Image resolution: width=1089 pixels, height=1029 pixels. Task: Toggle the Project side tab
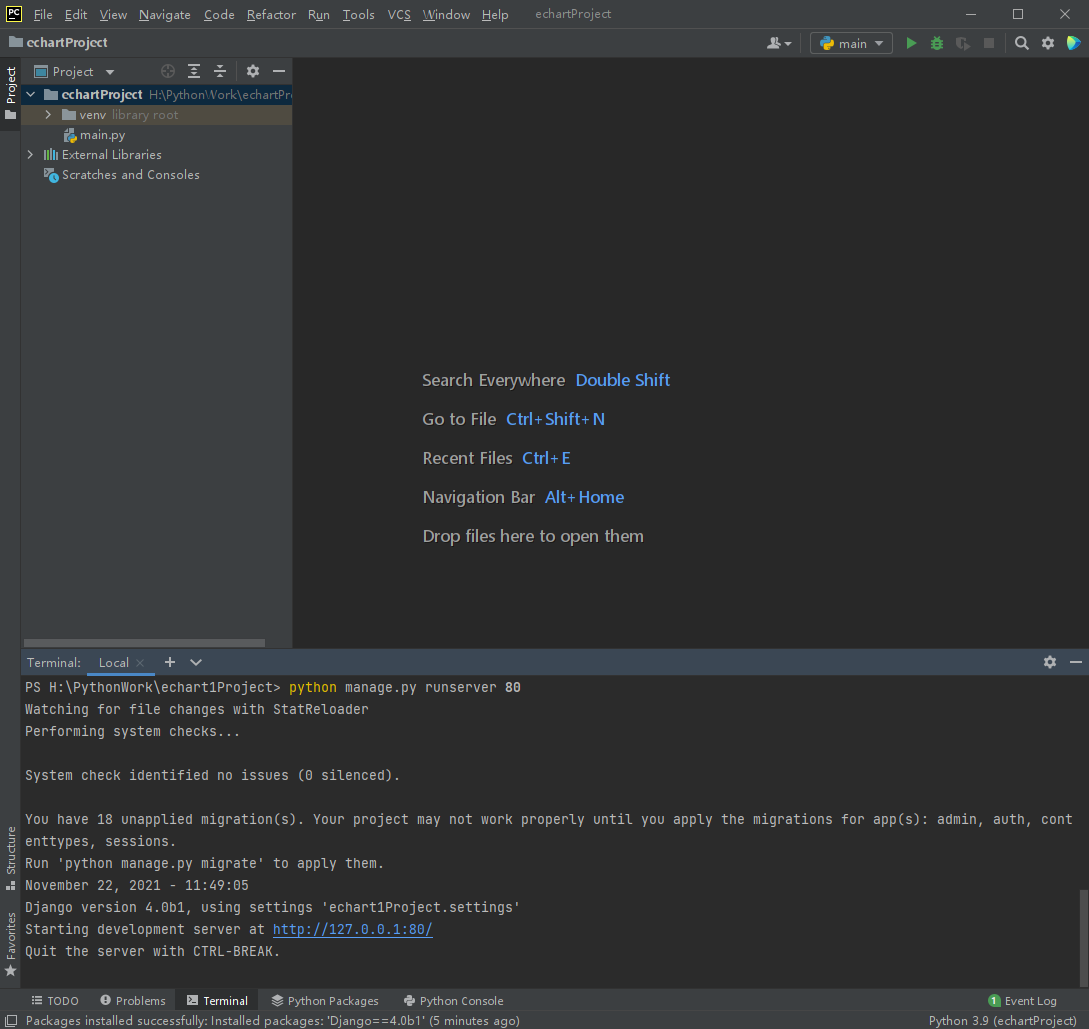10,92
